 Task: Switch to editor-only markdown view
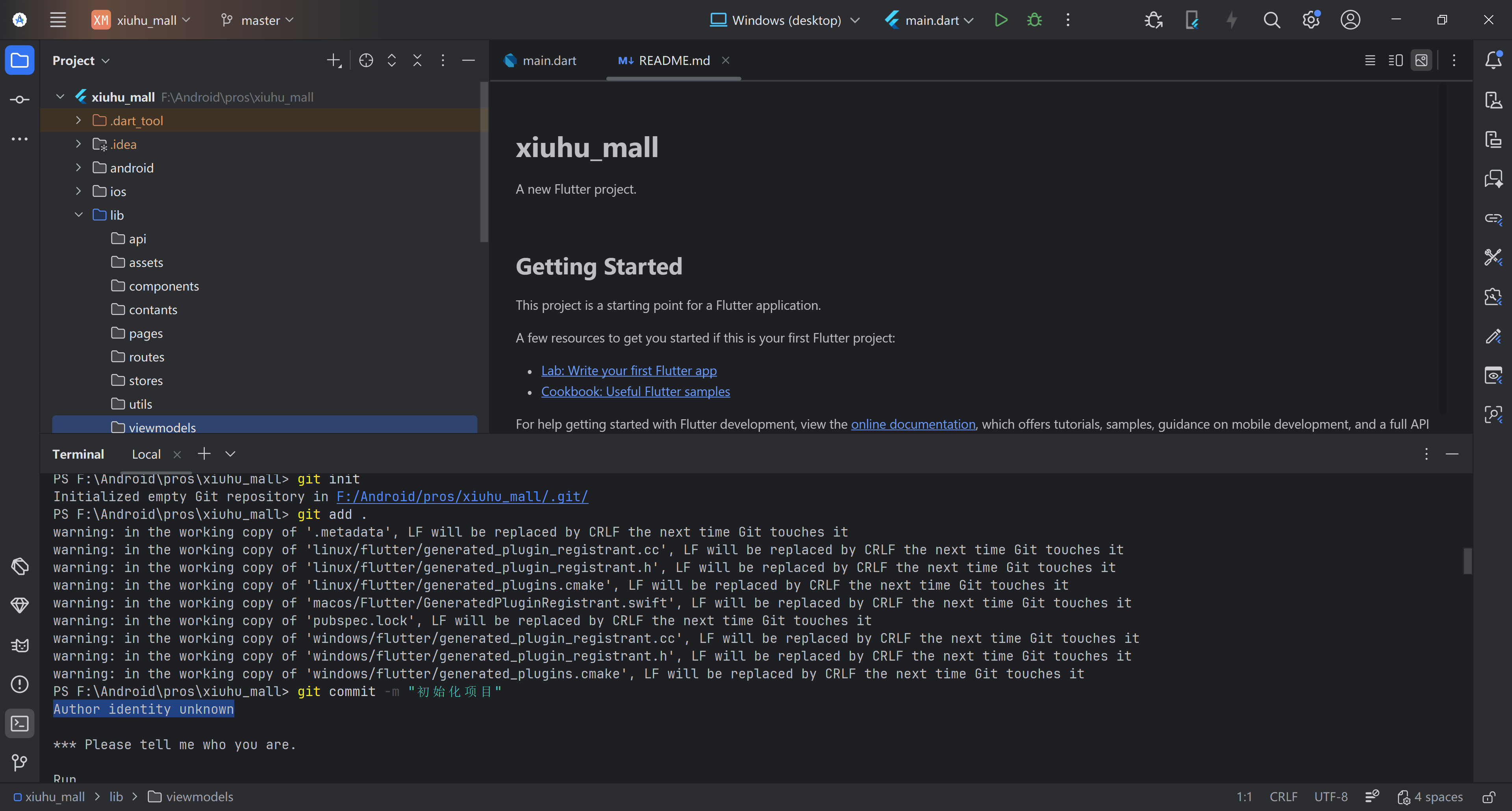[1370, 61]
